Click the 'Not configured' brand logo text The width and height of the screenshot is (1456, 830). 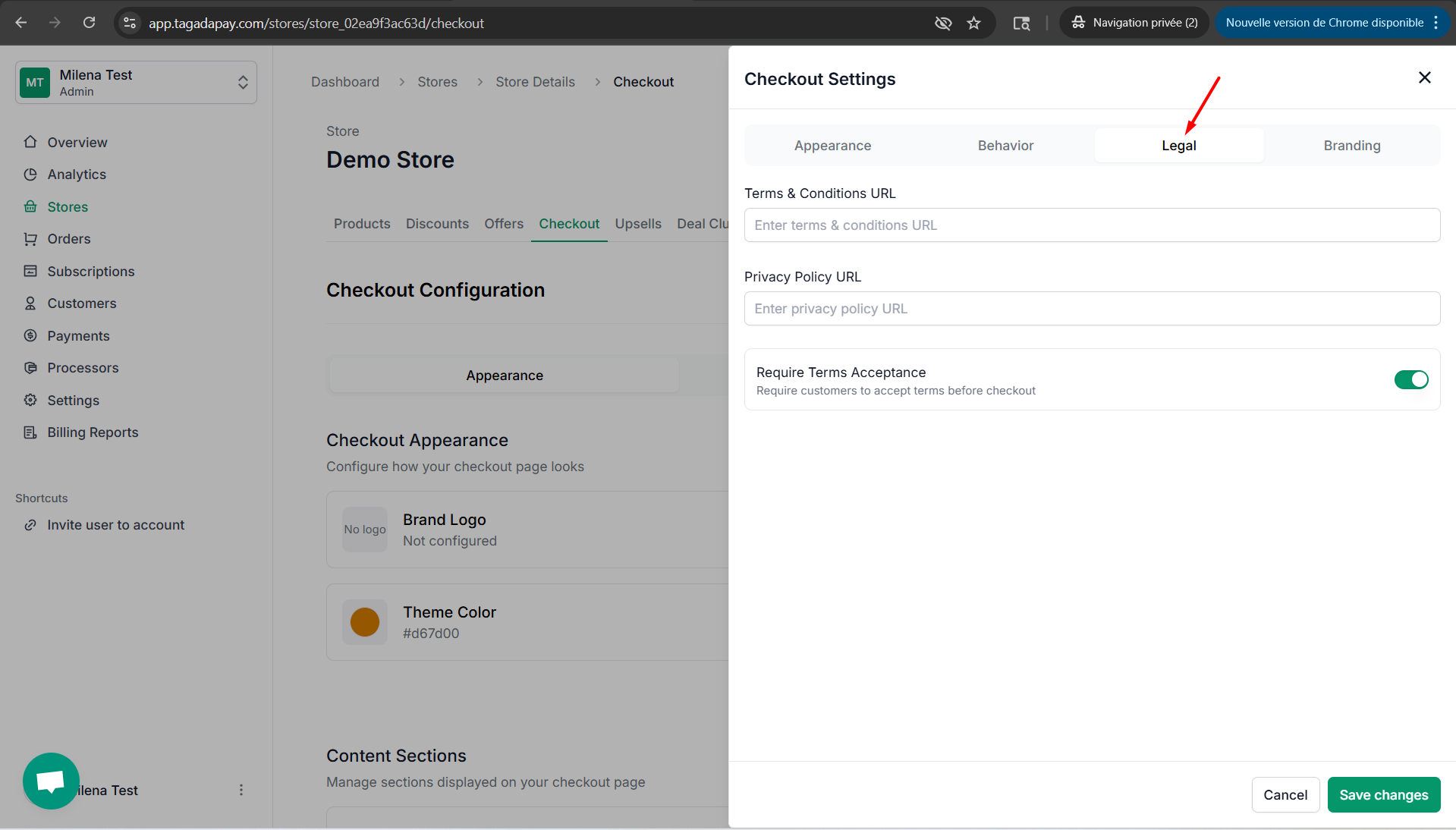point(450,541)
